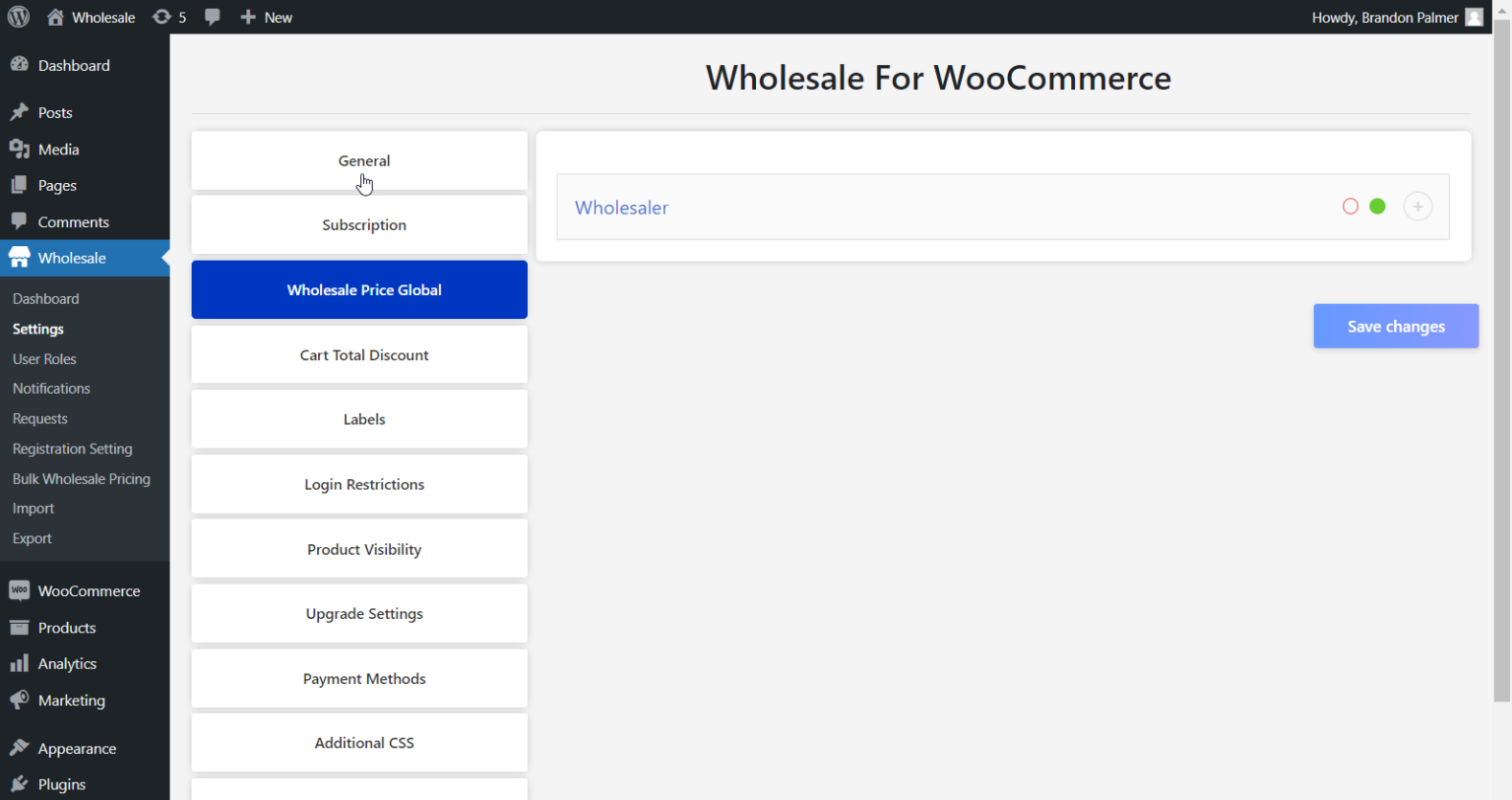Open the Wholesaler role link
The image size is (1512, 800).
coord(621,207)
